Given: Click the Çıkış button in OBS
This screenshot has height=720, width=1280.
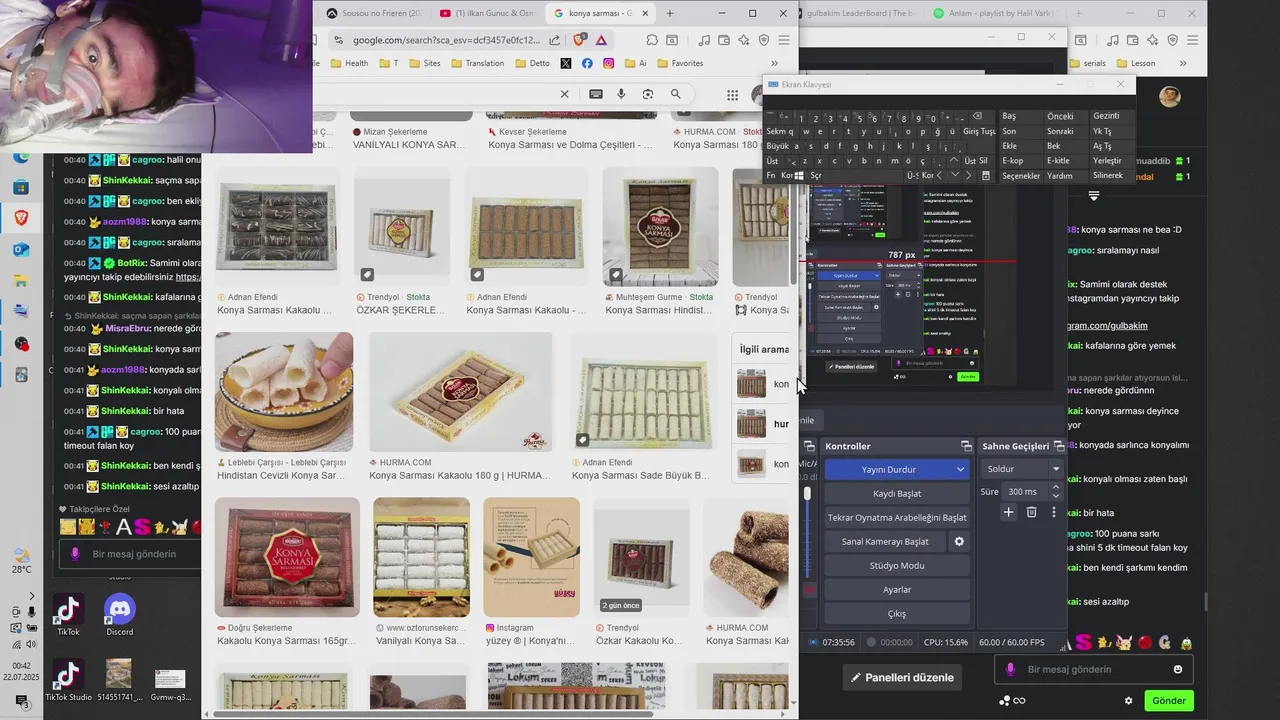Looking at the screenshot, I should pyautogui.click(x=896, y=613).
